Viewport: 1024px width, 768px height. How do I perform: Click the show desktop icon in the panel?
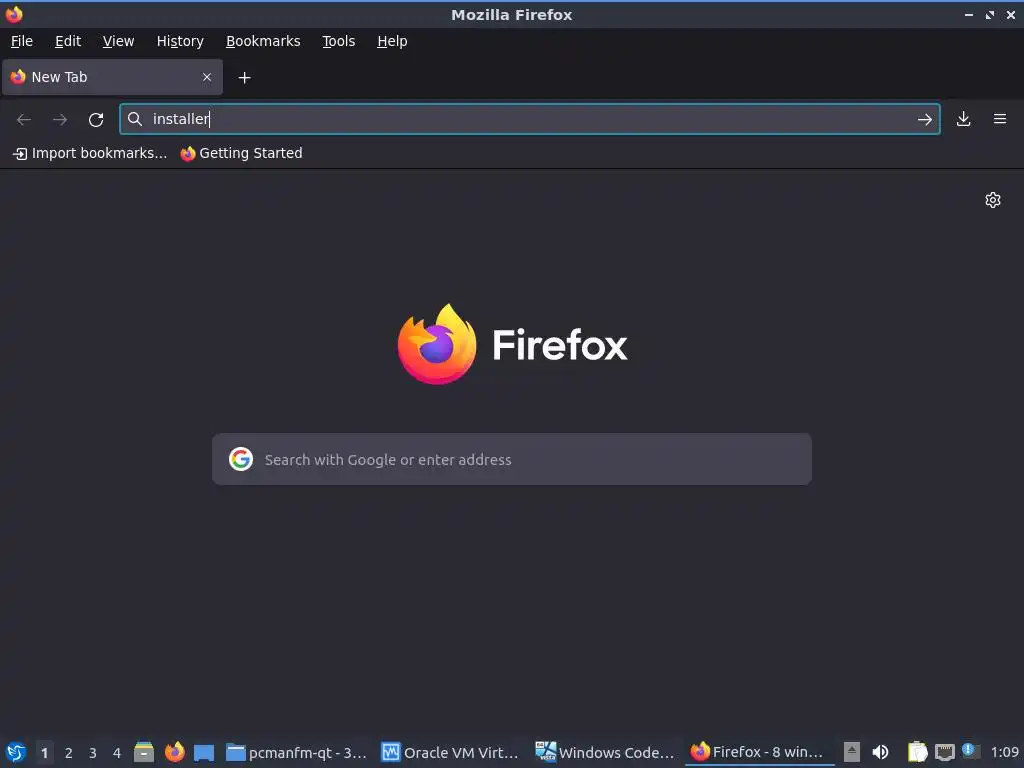pos(204,752)
